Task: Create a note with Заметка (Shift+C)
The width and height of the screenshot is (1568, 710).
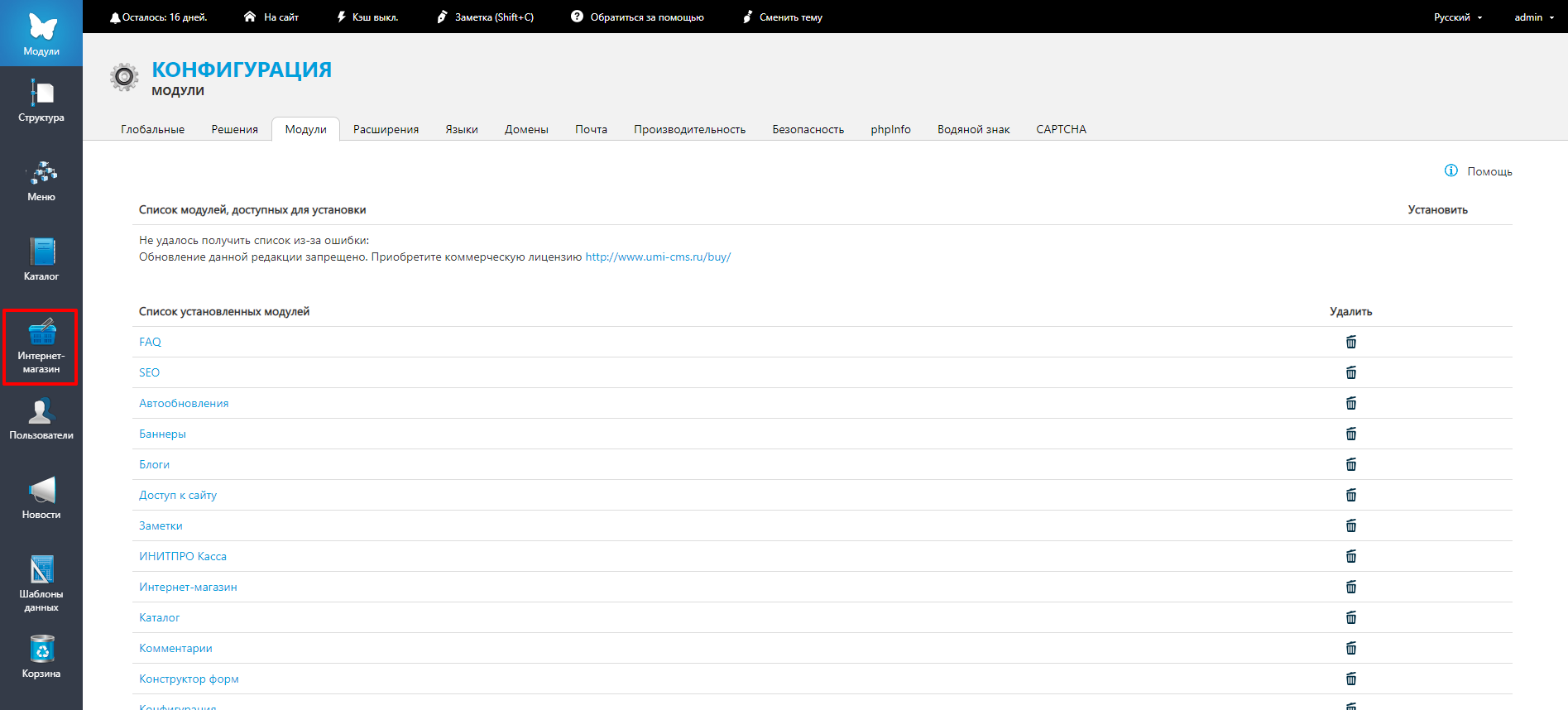Action: [x=486, y=17]
